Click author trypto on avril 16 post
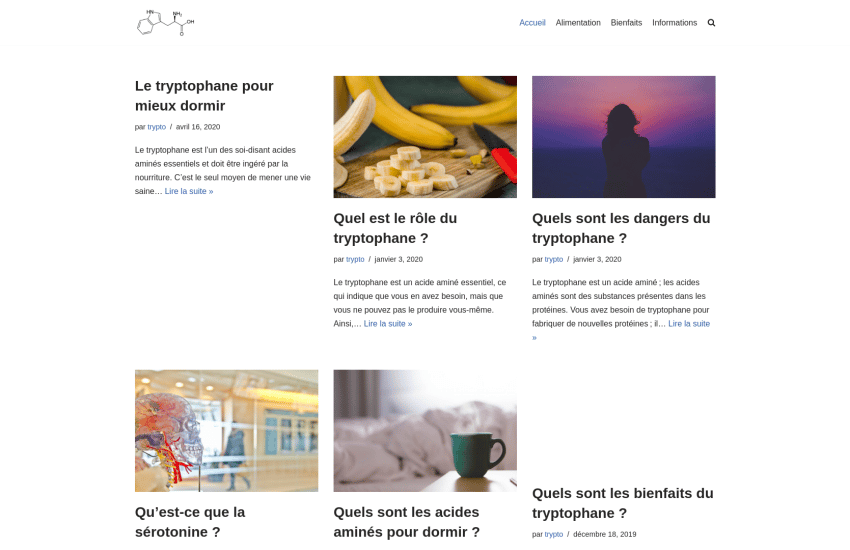Image resolution: width=850 pixels, height=550 pixels. click(157, 127)
